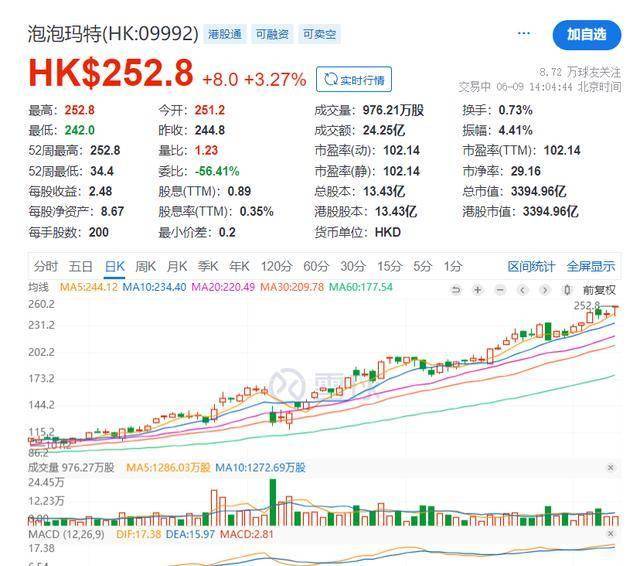Click the chart pan-right arrow icon
This screenshot has width=640, height=566.
[x=544, y=290]
